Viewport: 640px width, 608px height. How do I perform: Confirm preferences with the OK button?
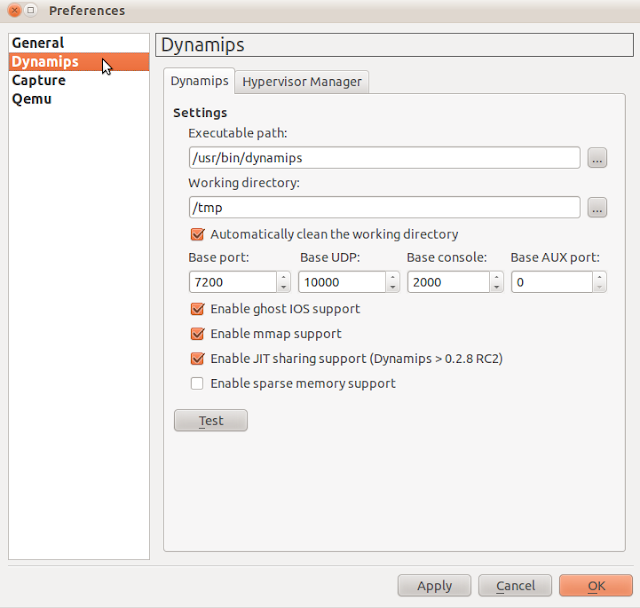click(596, 586)
